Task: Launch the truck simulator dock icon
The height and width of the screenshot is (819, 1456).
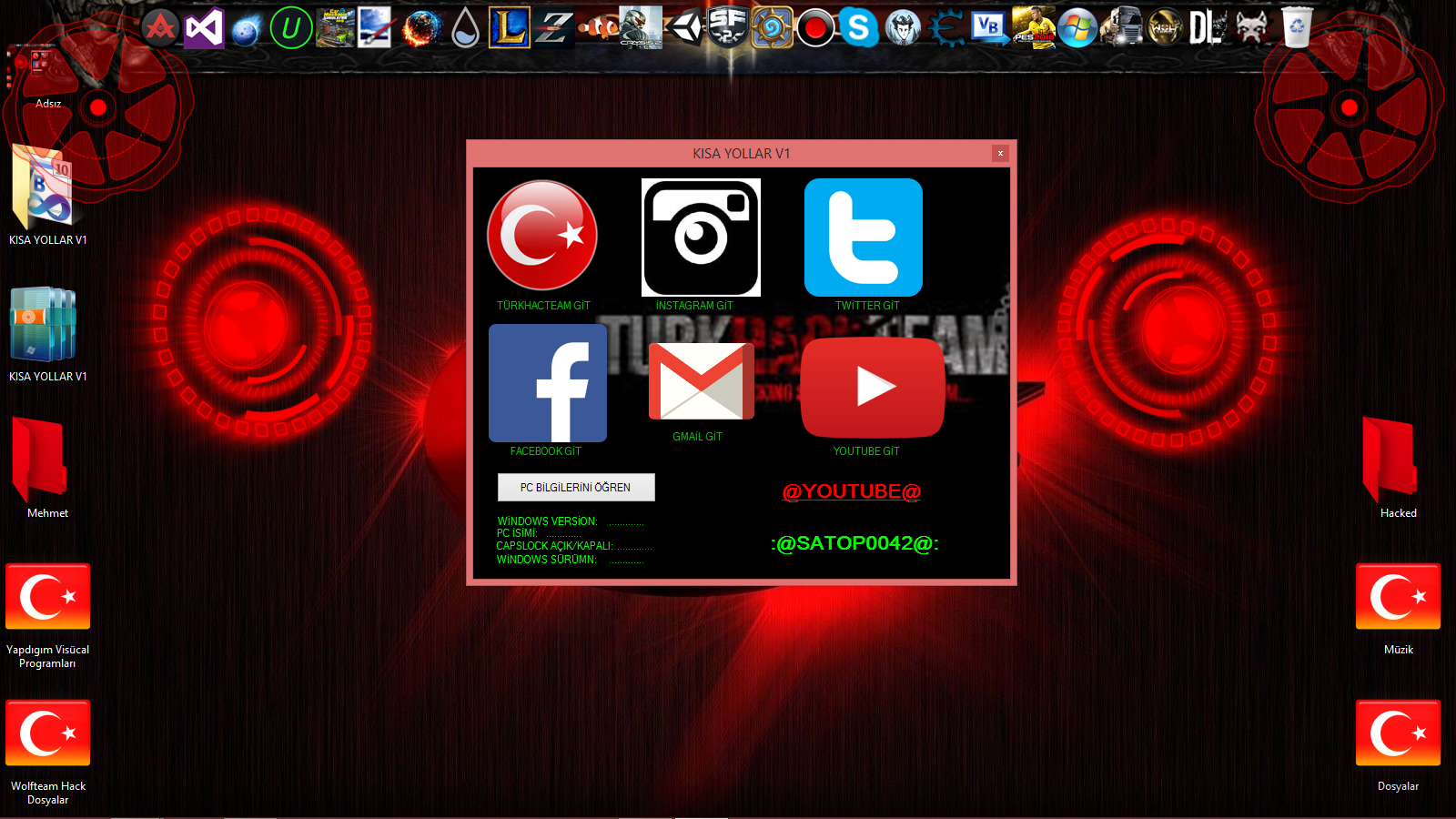Action: pyautogui.click(x=1121, y=28)
